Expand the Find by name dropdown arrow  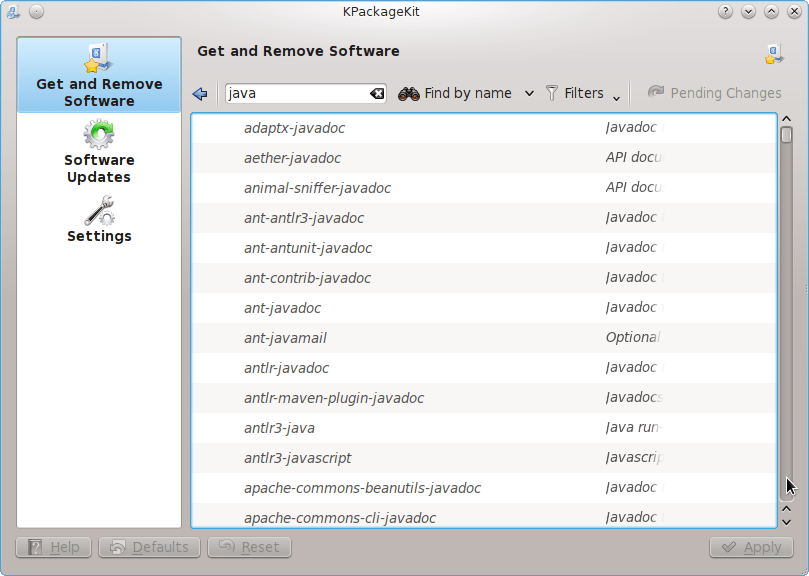[529, 94]
